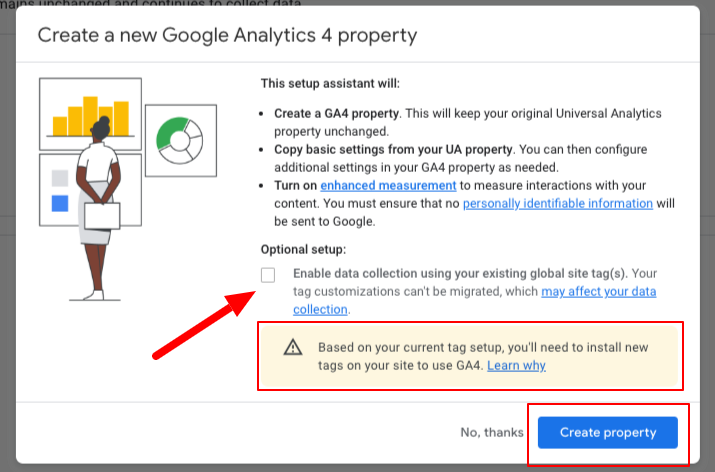Click the blue square in illustration

click(x=60, y=203)
